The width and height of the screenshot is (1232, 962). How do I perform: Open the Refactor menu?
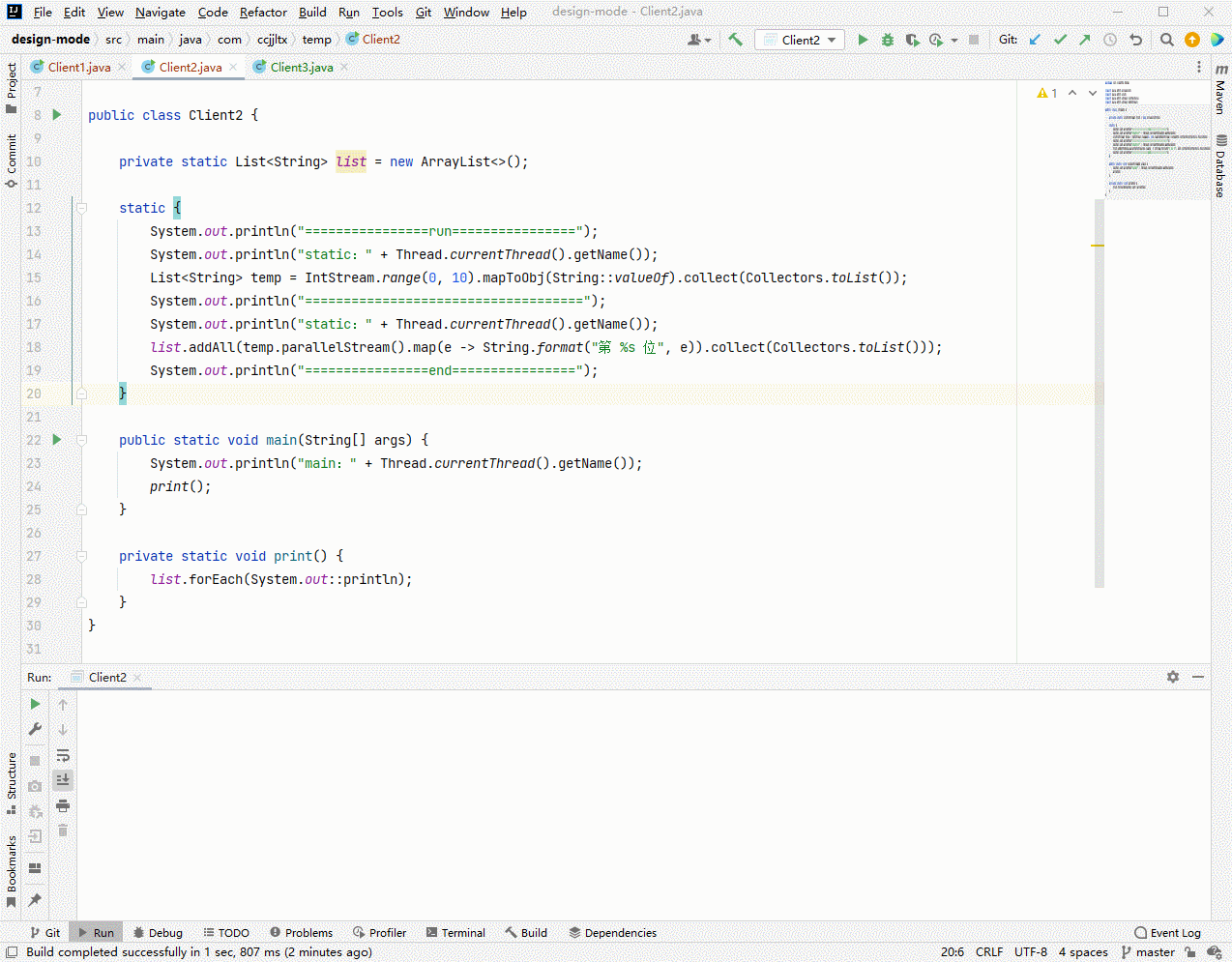coord(263,12)
